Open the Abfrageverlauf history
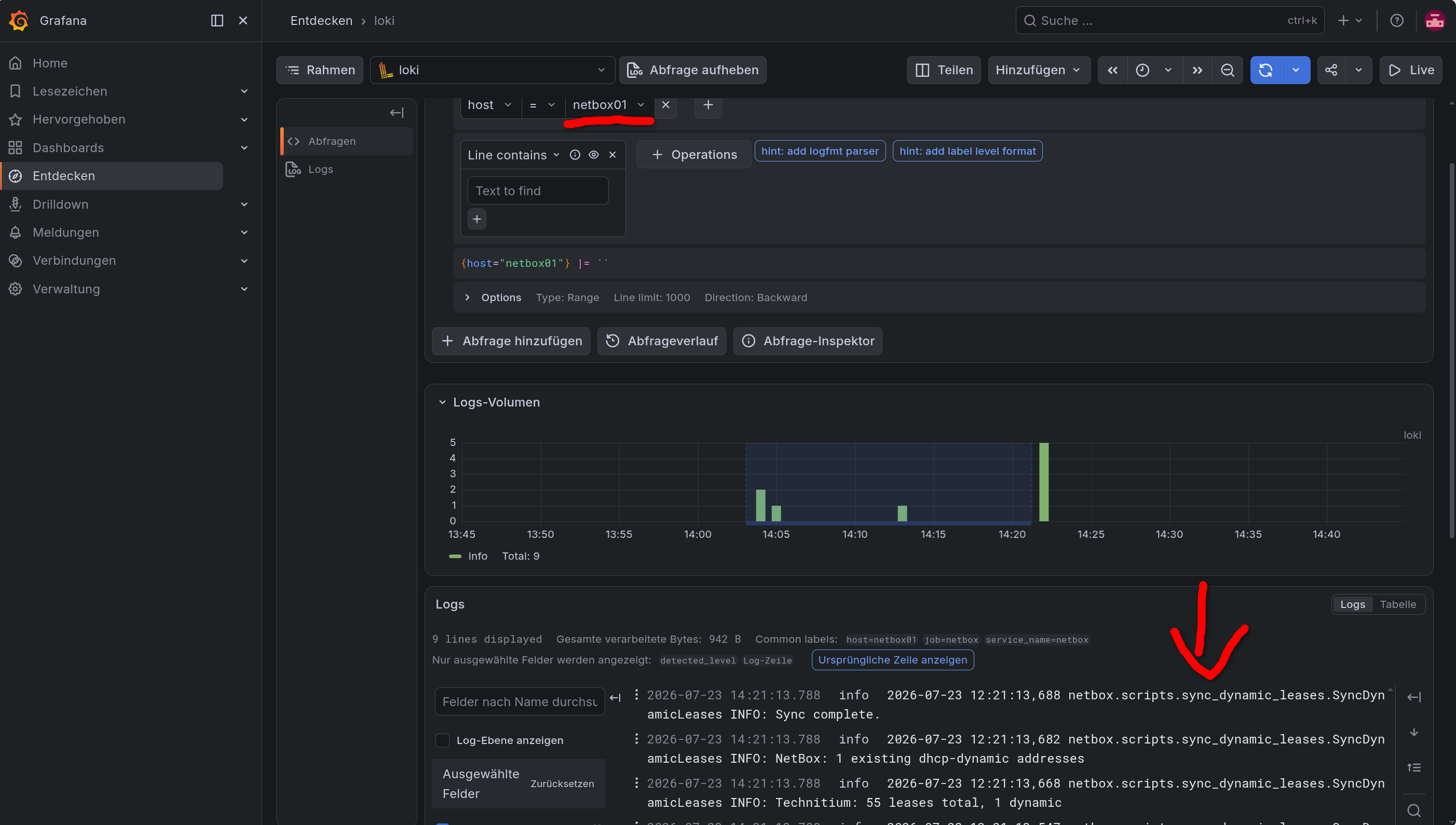The height and width of the screenshot is (825, 1456). tap(661, 341)
